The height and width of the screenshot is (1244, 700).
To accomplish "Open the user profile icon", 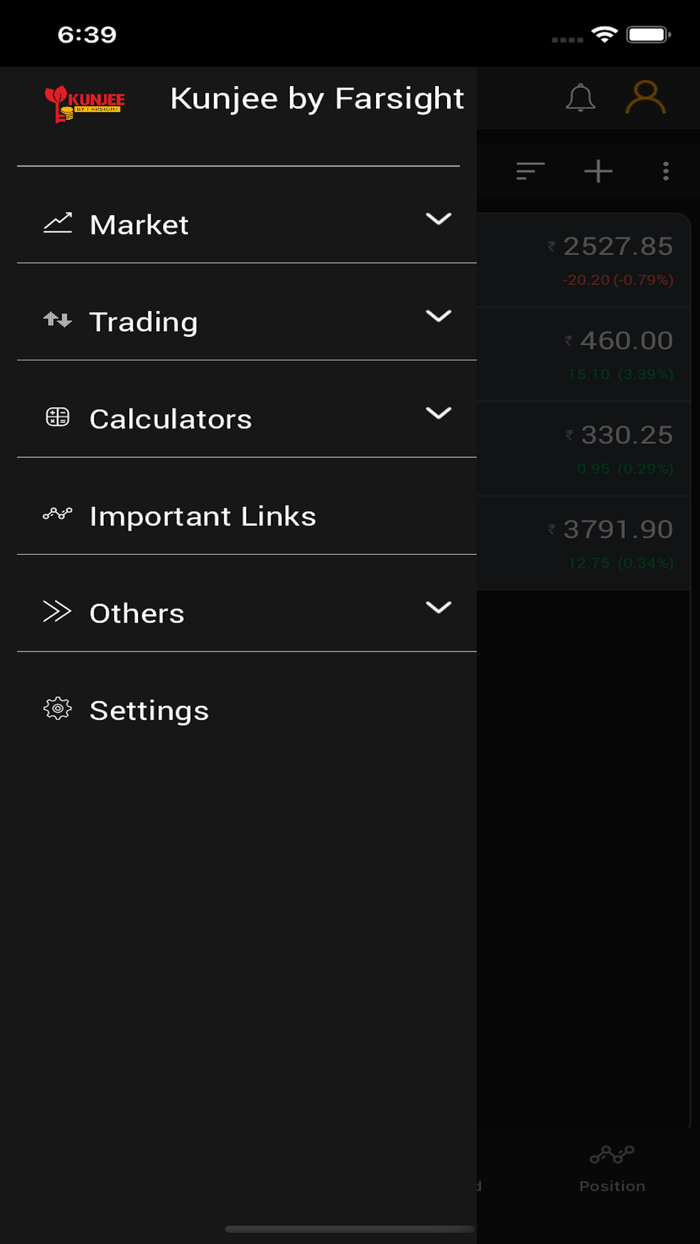I will (x=645, y=97).
